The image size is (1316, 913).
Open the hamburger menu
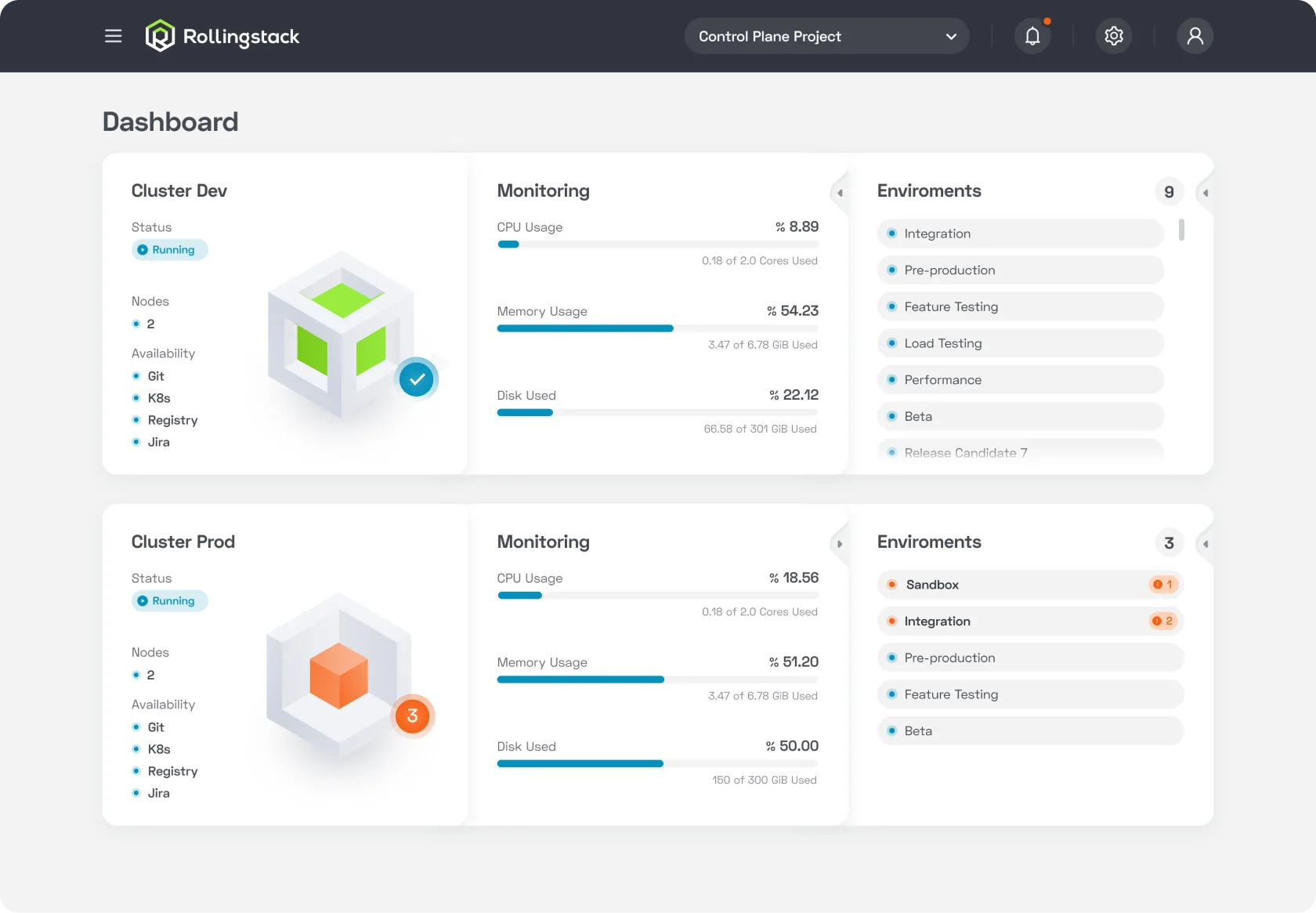pyautogui.click(x=114, y=36)
